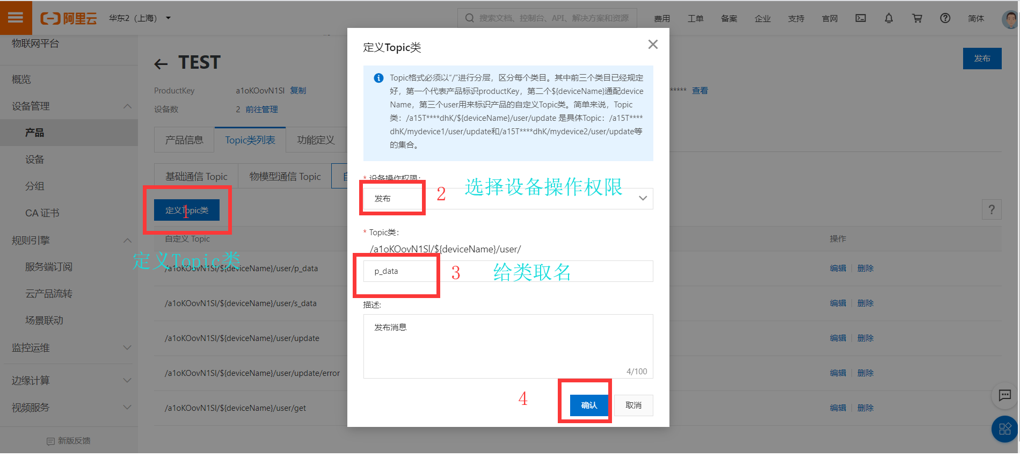
Task: Open 支持 in the top bar
Action: click(x=796, y=18)
